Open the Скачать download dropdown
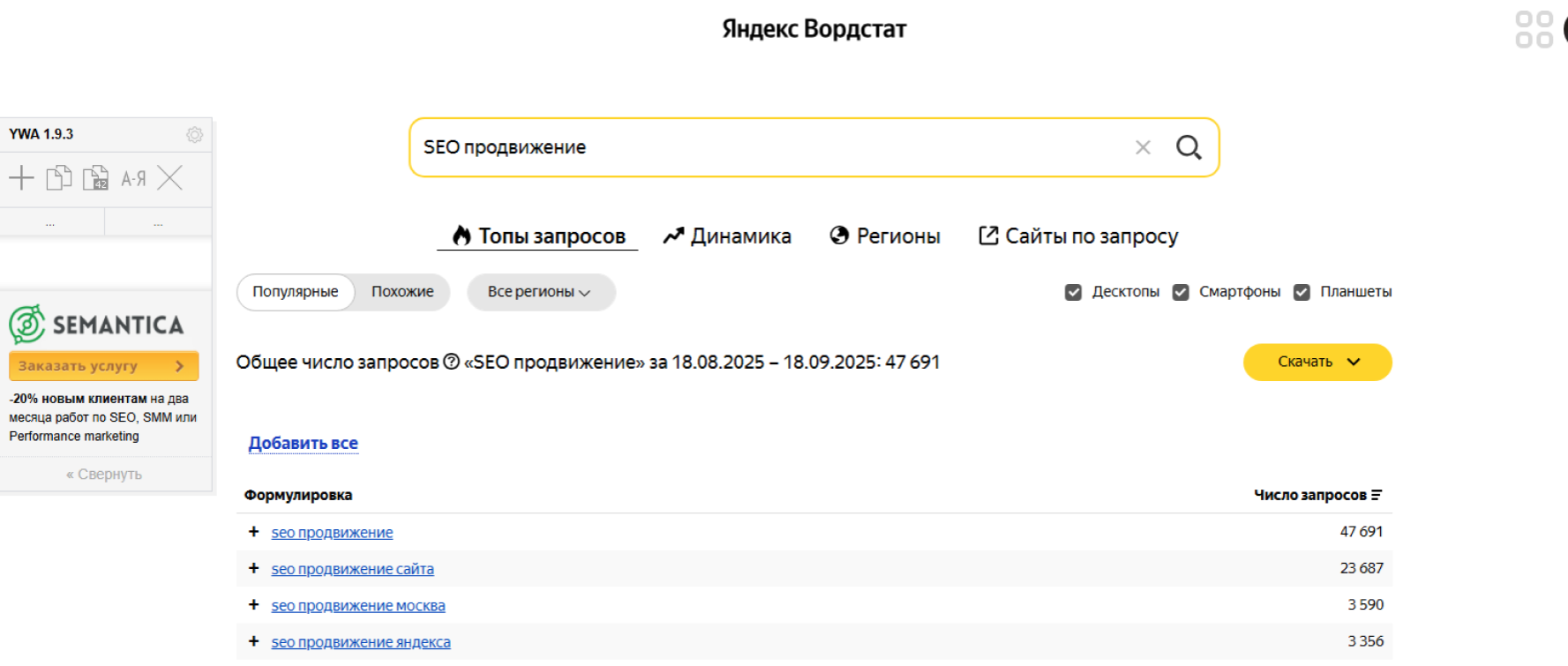 [1317, 362]
